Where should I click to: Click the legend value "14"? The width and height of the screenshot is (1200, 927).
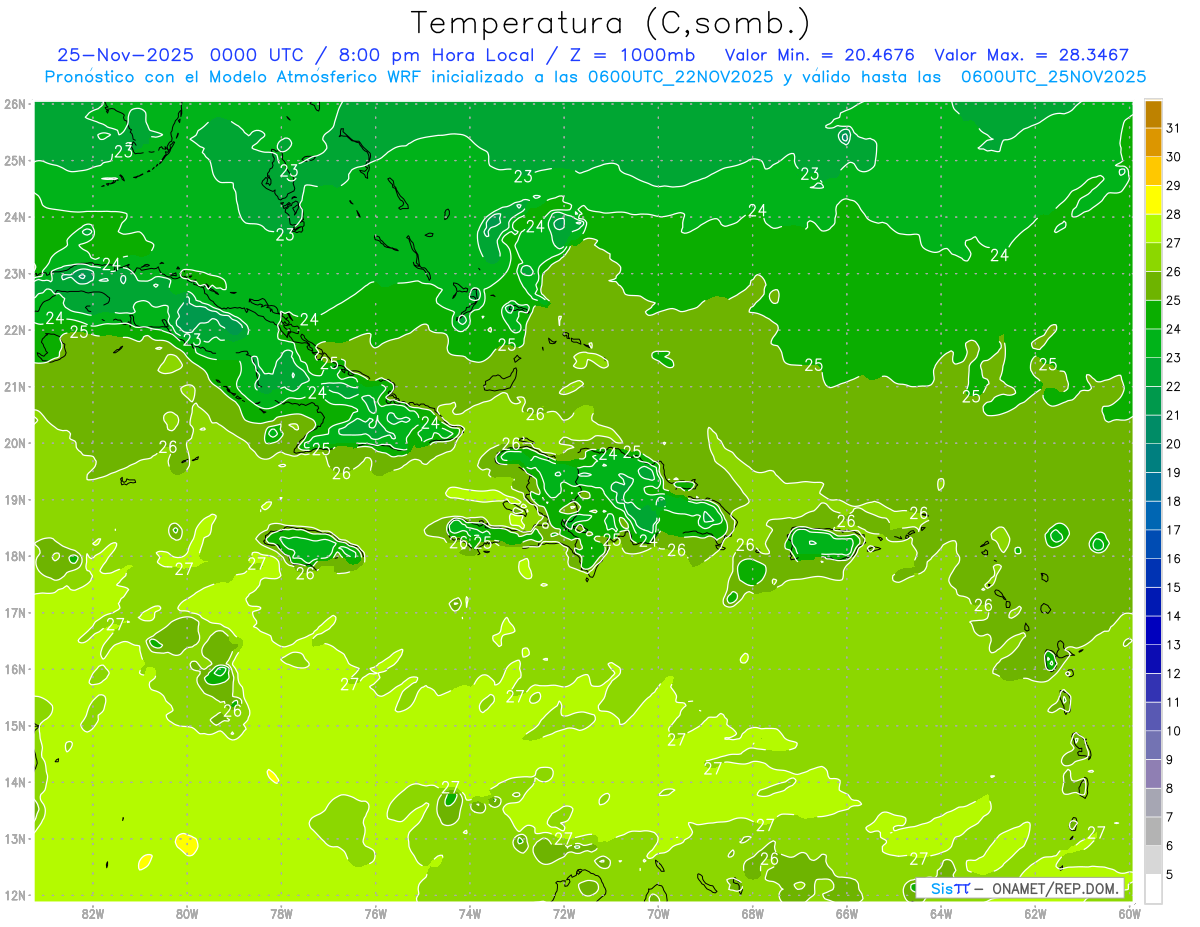pyautogui.click(x=1173, y=616)
